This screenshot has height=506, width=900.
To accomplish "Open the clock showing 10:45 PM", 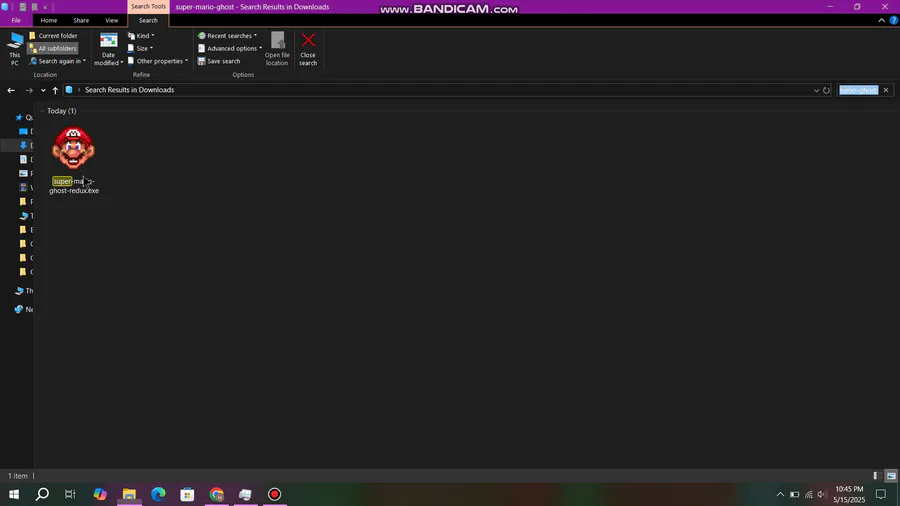I will 849,494.
